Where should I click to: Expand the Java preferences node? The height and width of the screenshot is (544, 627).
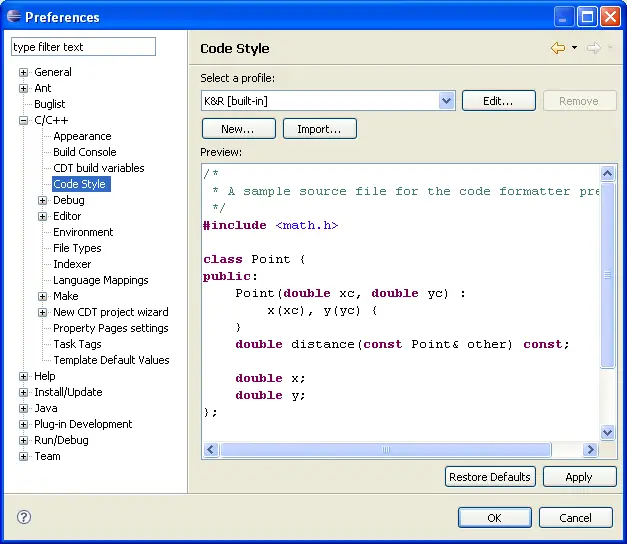[24, 408]
